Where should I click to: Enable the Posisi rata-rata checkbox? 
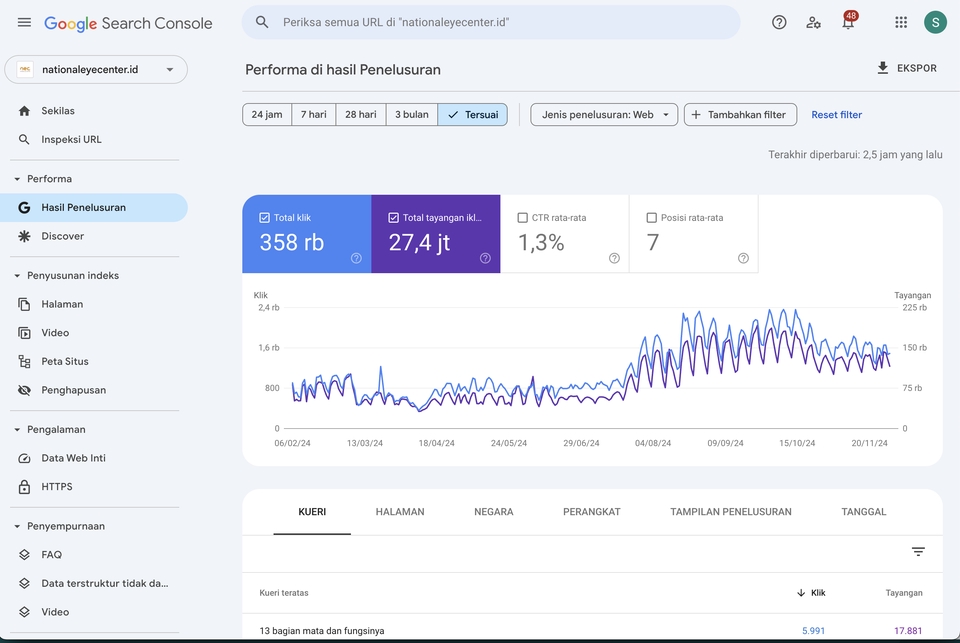click(652, 217)
